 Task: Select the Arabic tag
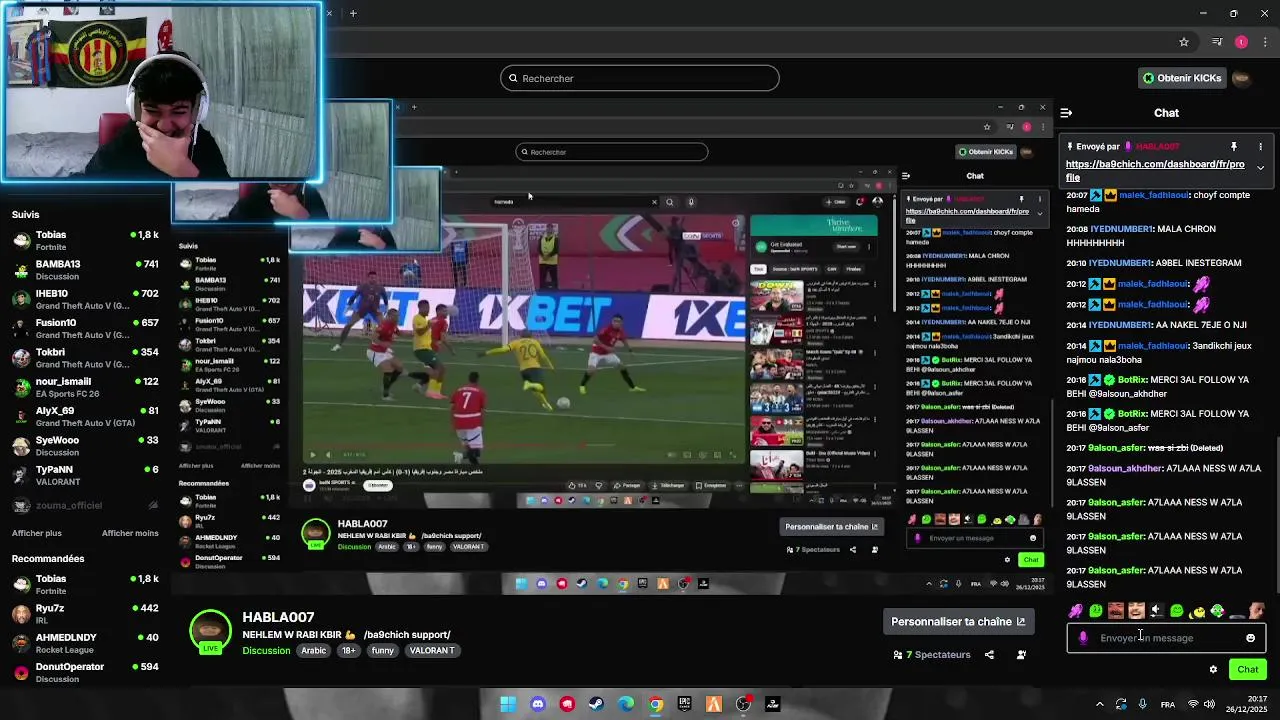pyautogui.click(x=314, y=650)
